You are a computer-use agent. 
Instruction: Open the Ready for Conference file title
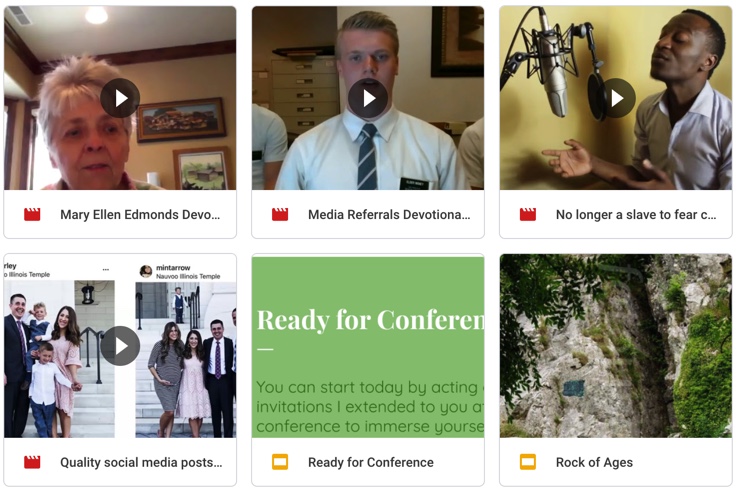click(x=371, y=462)
